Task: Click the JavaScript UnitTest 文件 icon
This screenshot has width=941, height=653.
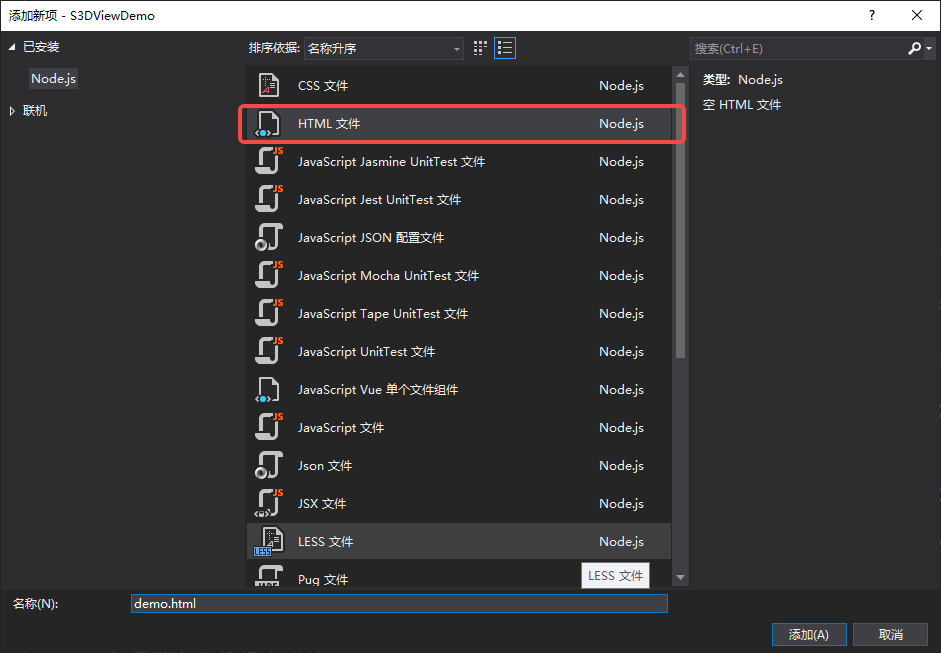Action: (x=268, y=352)
